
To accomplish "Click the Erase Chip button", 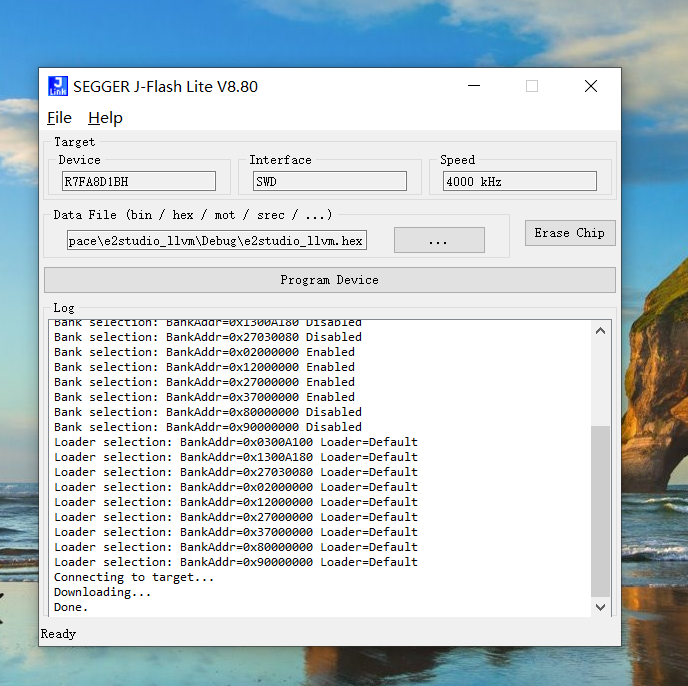I will pyautogui.click(x=570, y=233).
